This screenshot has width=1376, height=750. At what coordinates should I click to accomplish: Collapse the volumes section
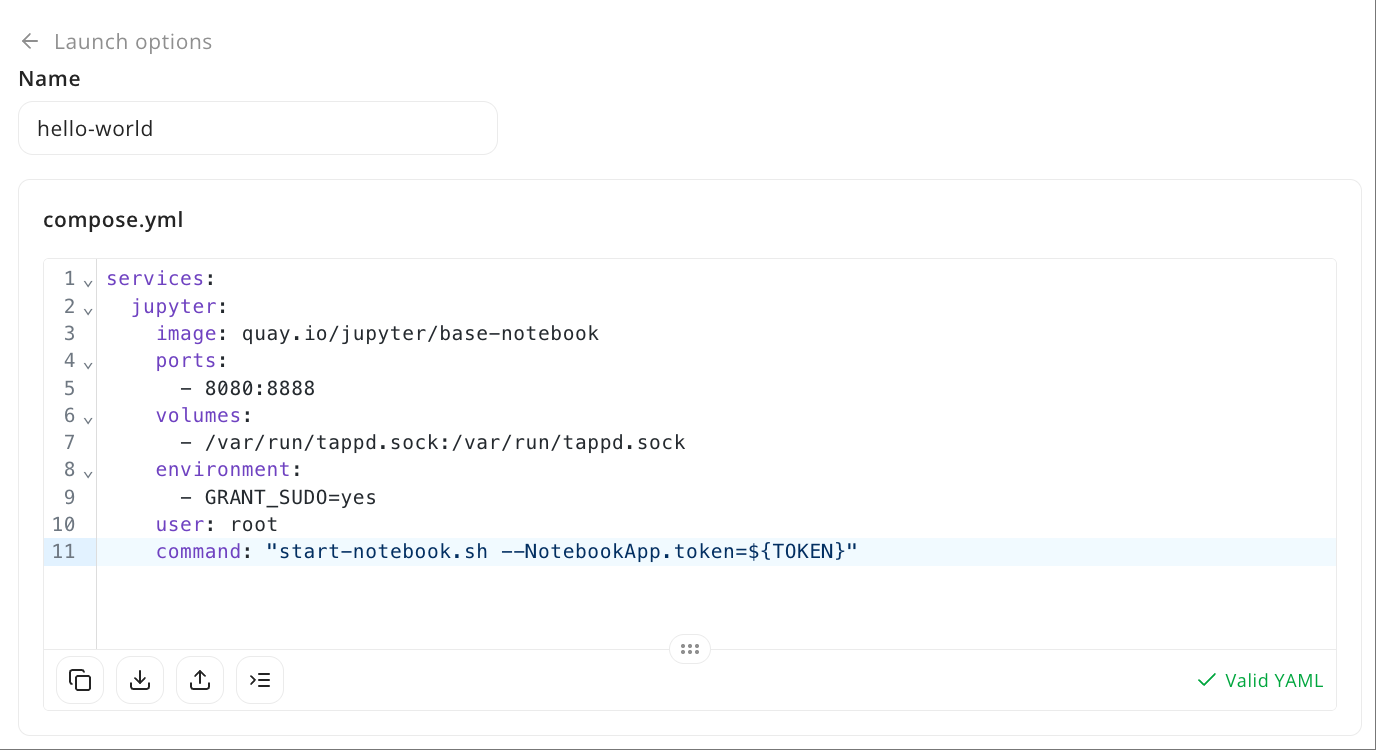tap(88, 419)
